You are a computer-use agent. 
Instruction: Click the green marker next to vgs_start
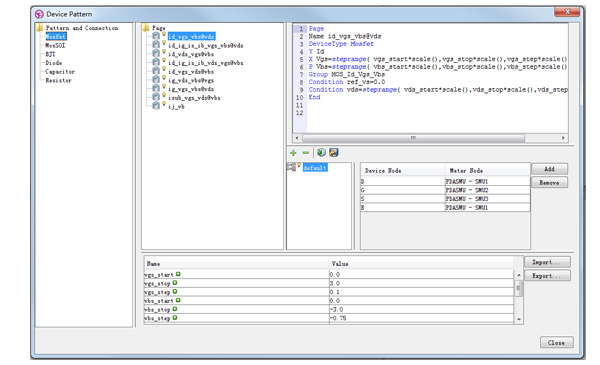click(178, 274)
